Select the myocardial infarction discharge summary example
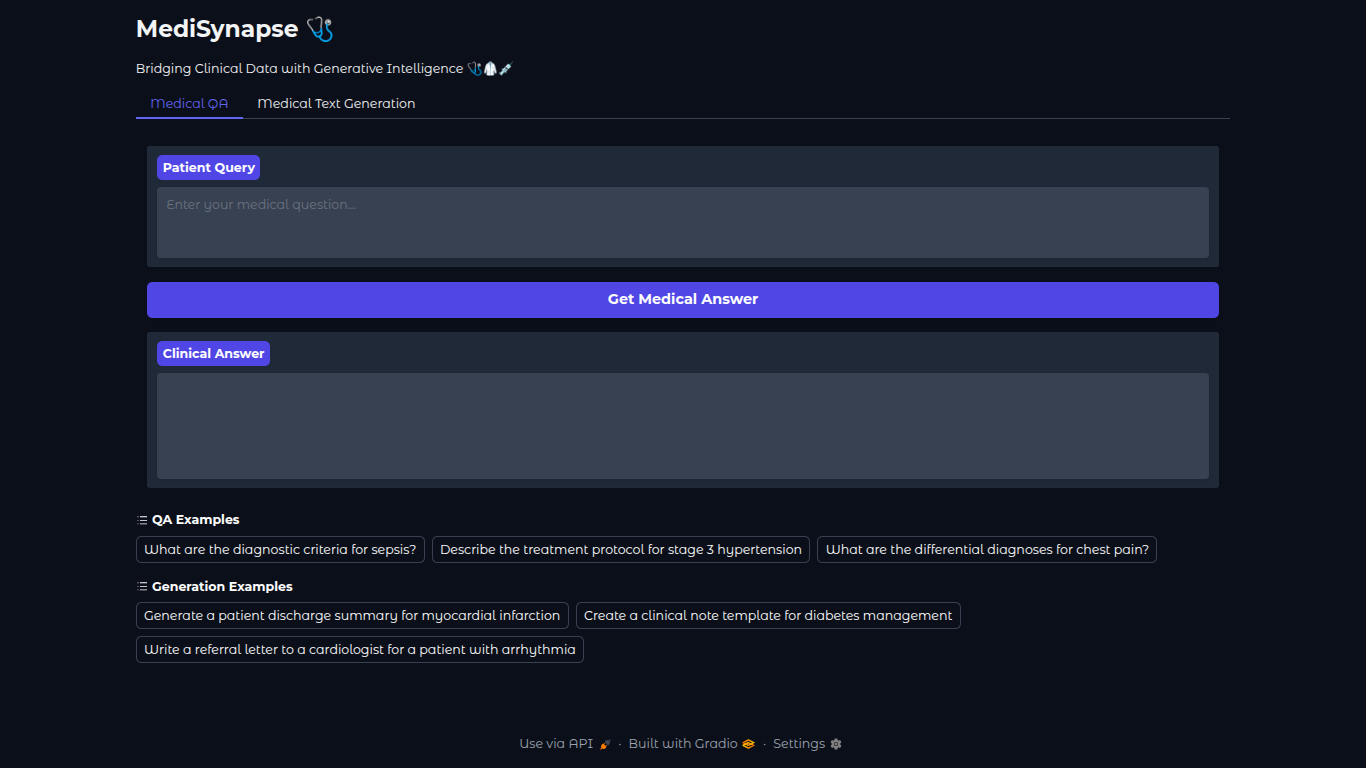 pos(352,616)
